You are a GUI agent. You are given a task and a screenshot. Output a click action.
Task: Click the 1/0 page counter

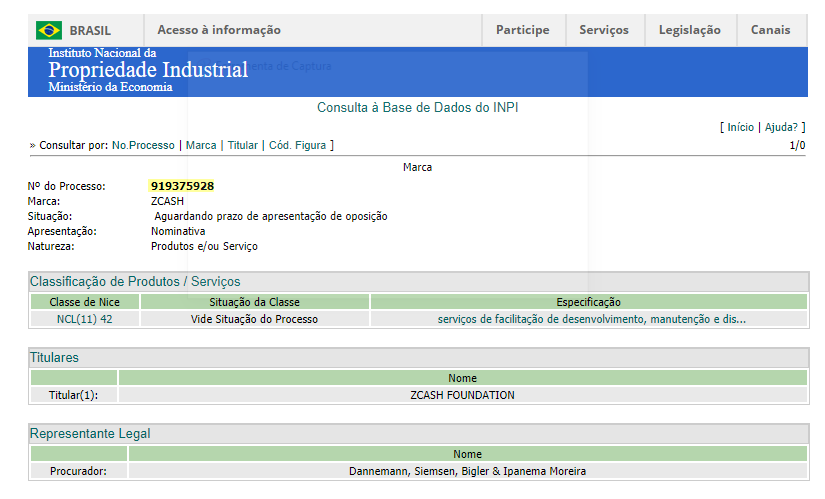coord(797,145)
